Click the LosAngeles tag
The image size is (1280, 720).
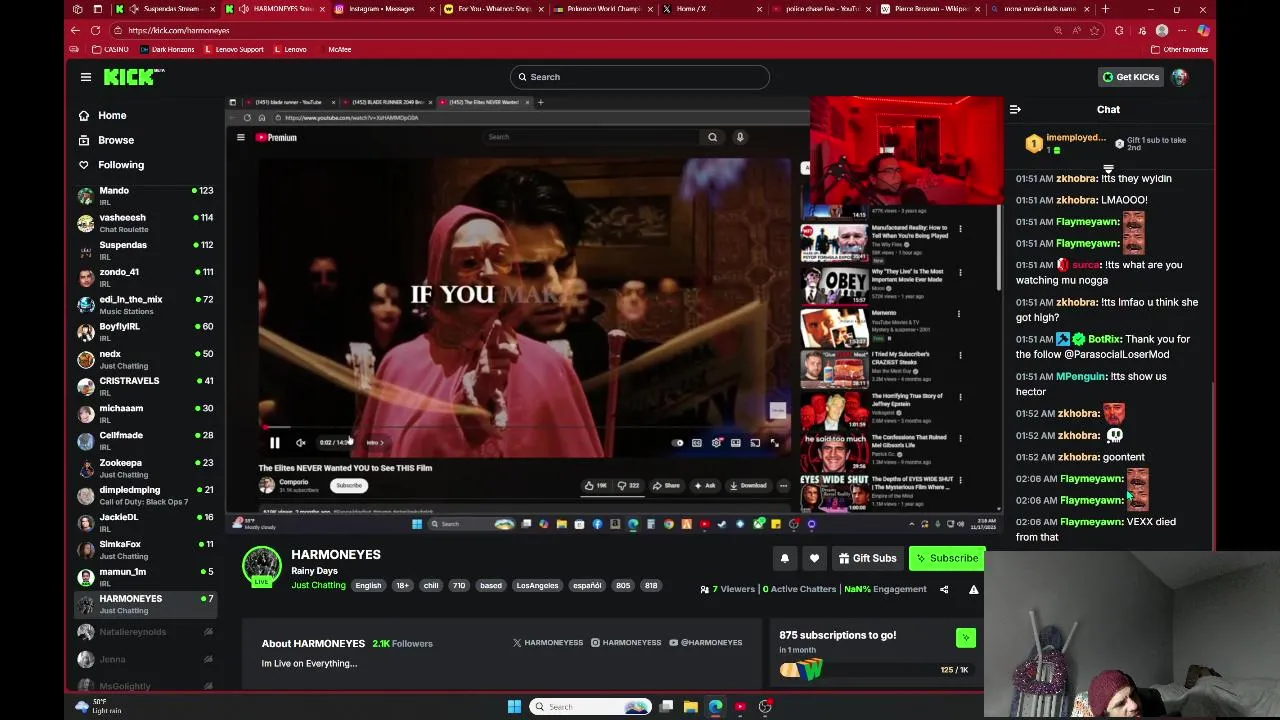point(537,585)
